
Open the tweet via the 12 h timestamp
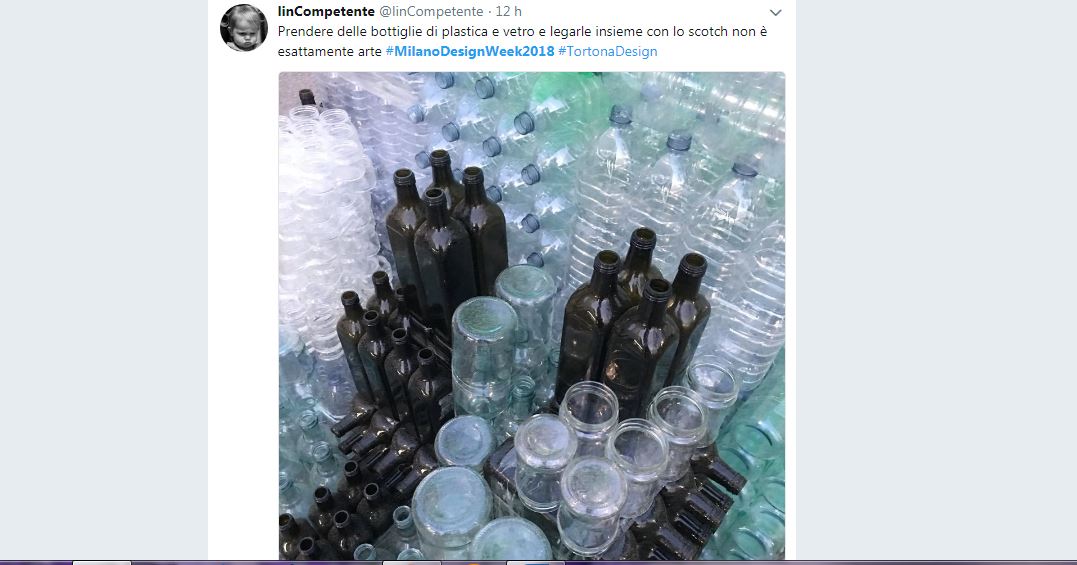(x=509, y=12)
